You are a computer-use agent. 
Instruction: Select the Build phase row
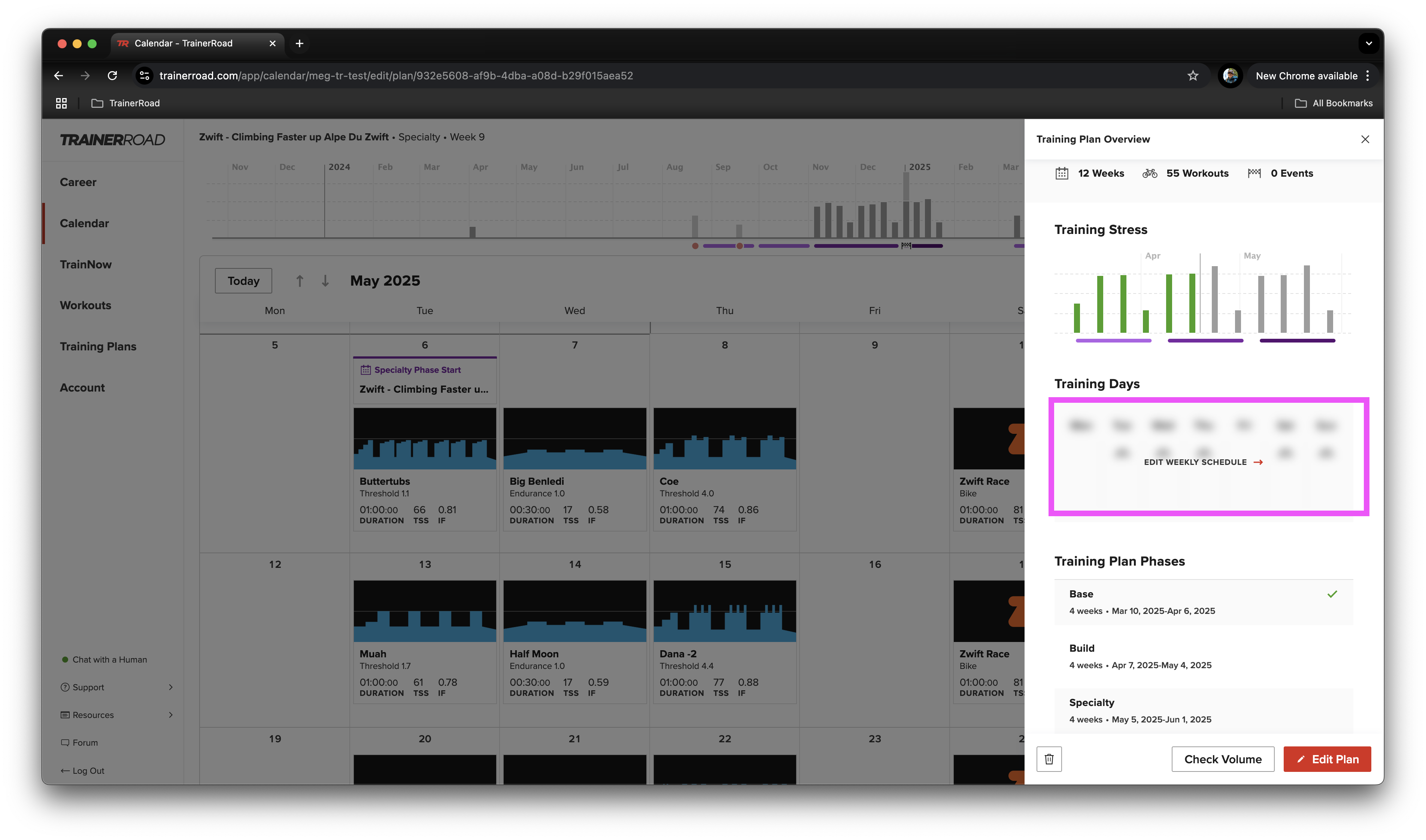pyautogui.click(x=1203, y=657)
